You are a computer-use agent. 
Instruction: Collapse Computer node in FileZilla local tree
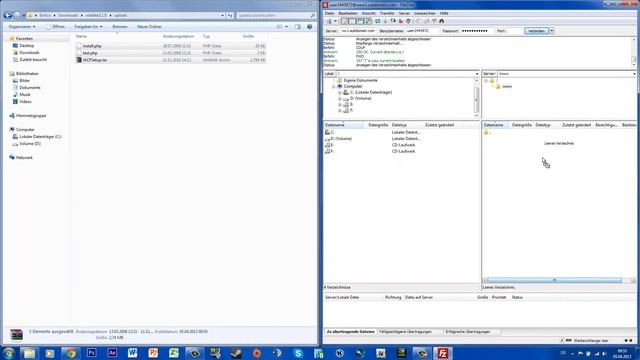click(333, 87)
